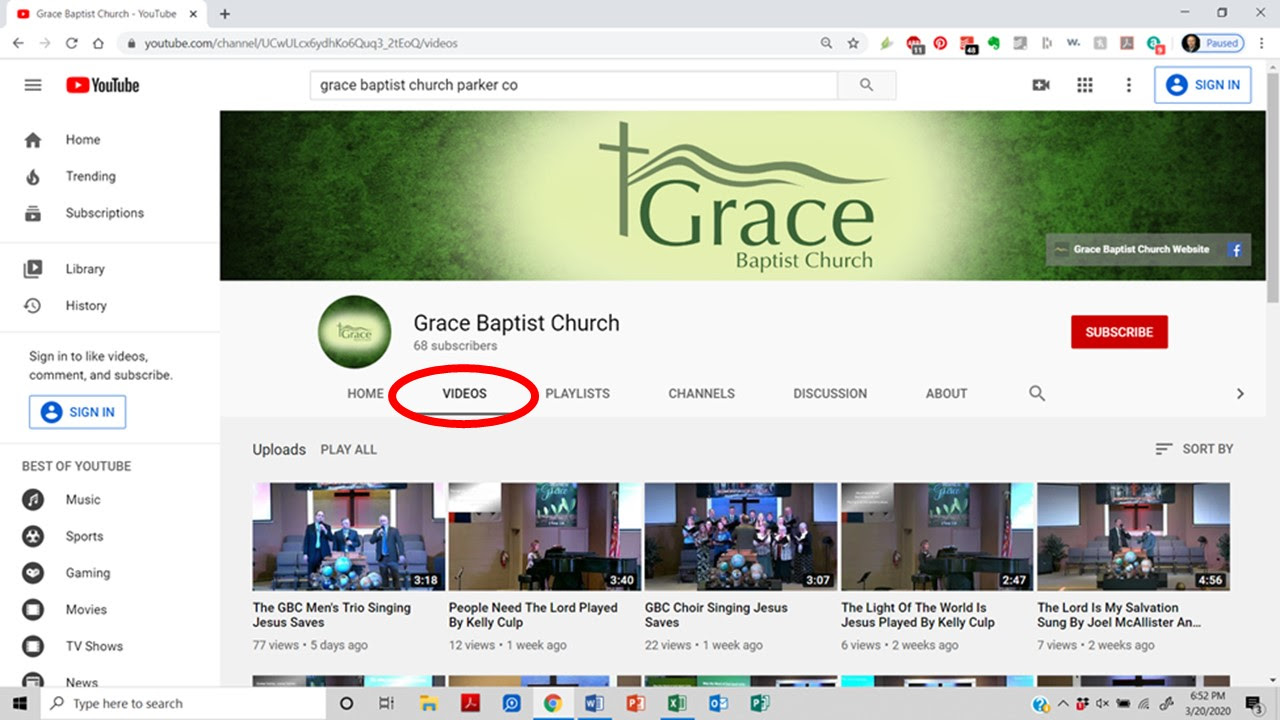The height and width of the screenshot is (720, 1280).
Task: Click the Paused profile button in Chrome
Action: click(1212, 43)
